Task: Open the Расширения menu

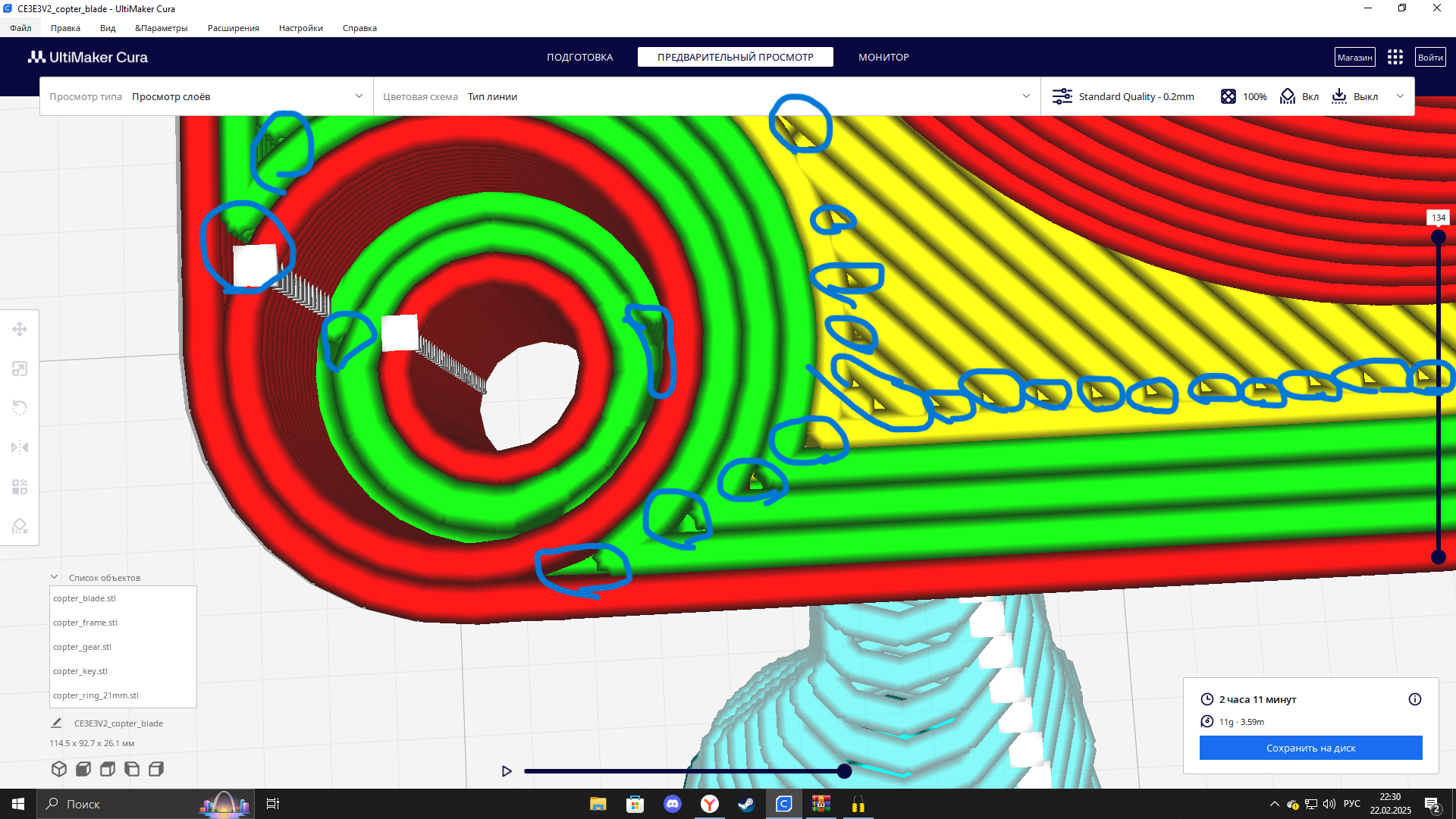Action: (x=233, y=28)
